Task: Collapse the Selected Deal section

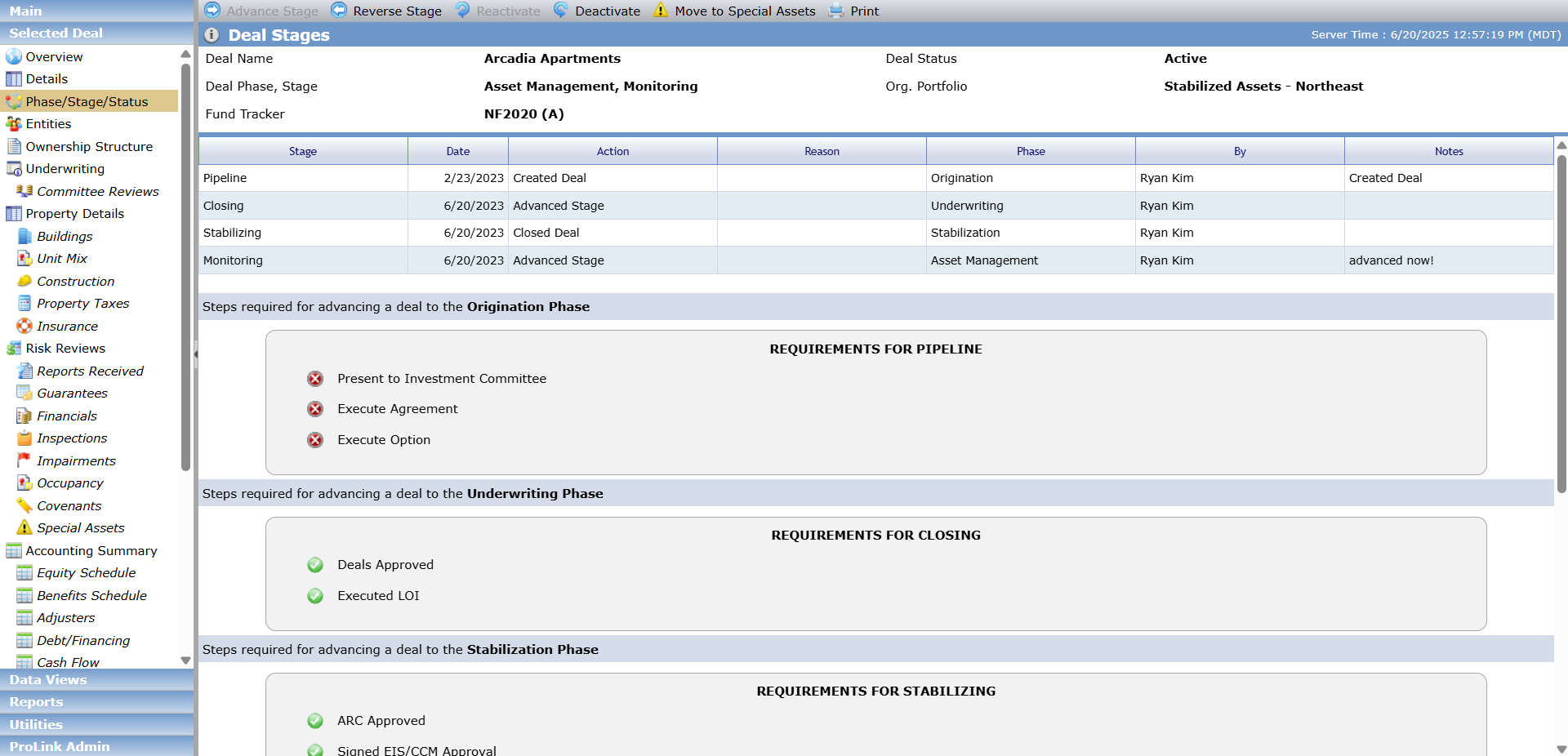Action: [97, 33]
